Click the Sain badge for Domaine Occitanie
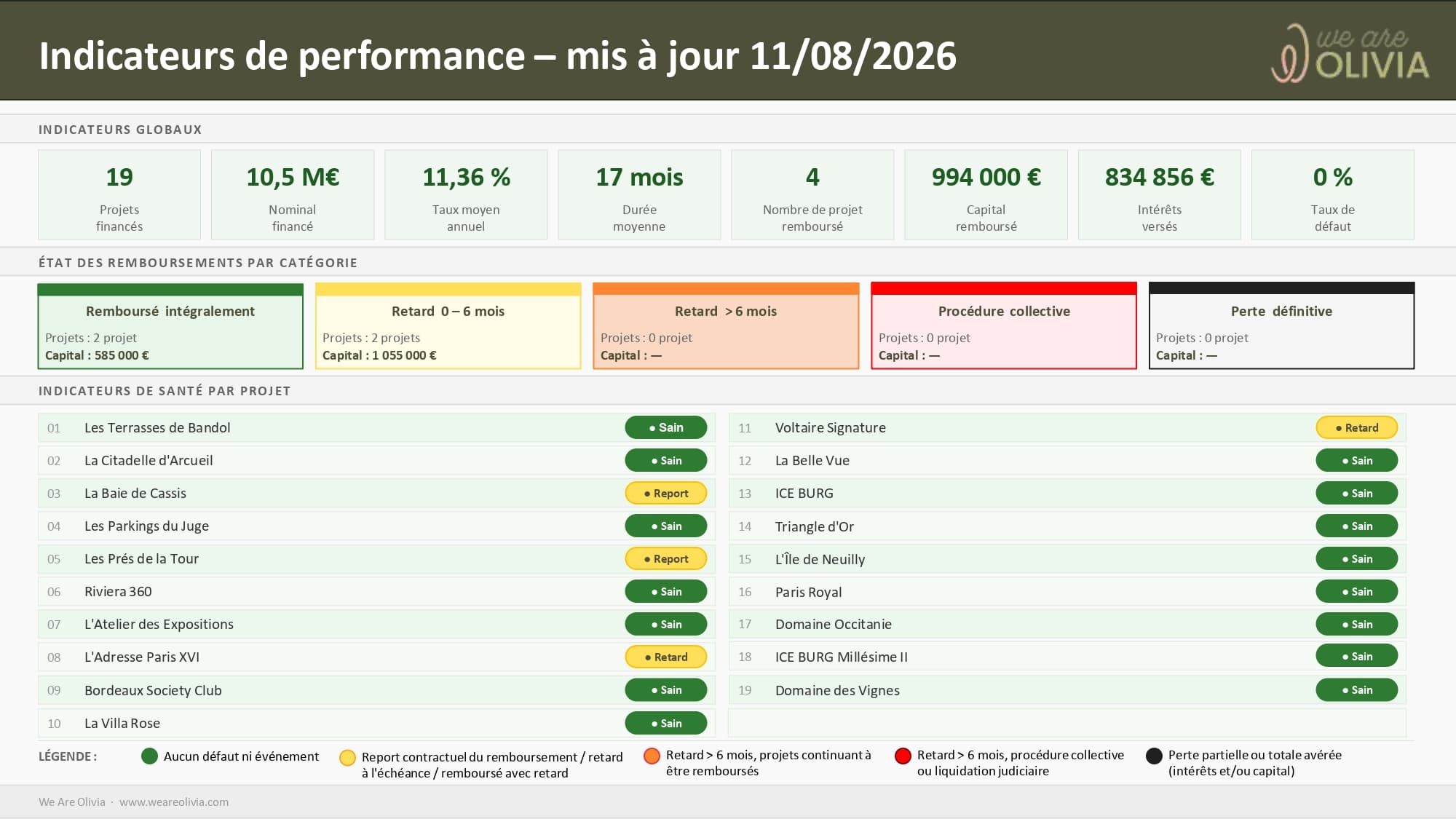This screenshot has width=1456, height=819. (x=1357, y=624)
